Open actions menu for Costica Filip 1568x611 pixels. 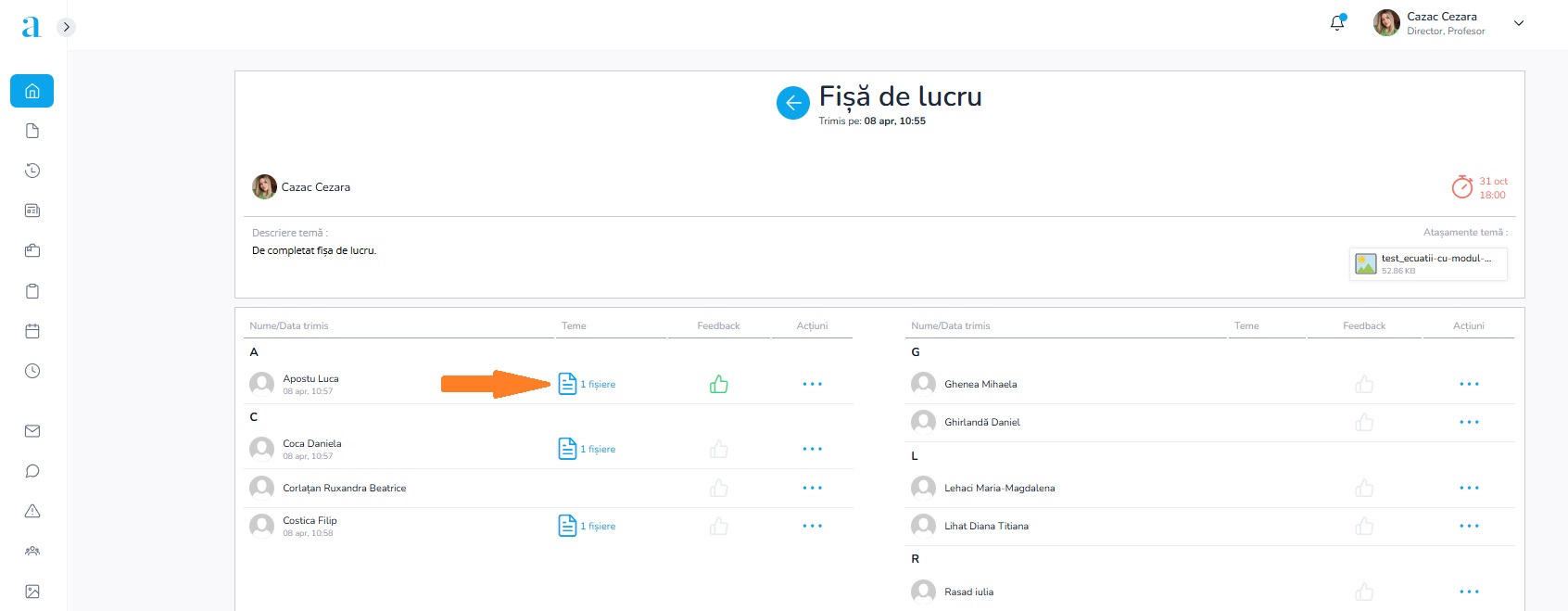(812, 526)
